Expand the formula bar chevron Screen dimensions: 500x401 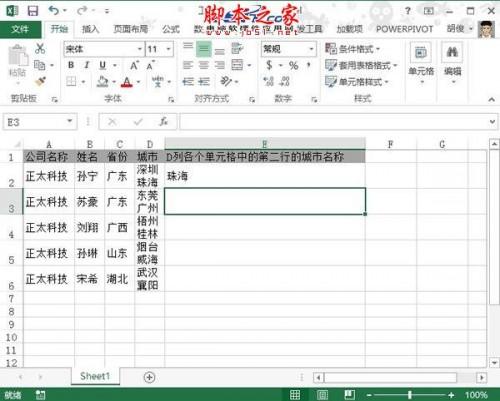pyautogui.click(x=492, y=122)
